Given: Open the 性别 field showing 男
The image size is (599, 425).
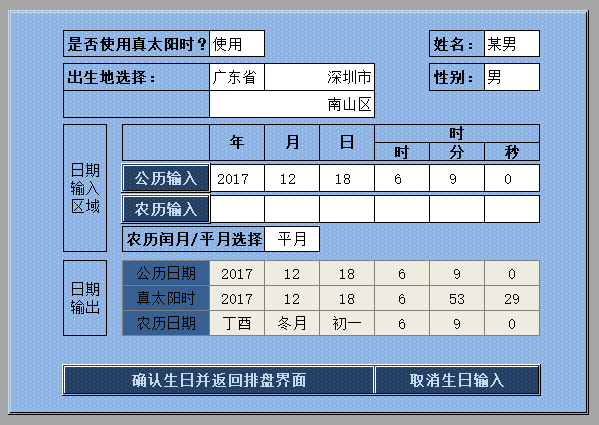Looking at the screenshot, I should [512, 78].
